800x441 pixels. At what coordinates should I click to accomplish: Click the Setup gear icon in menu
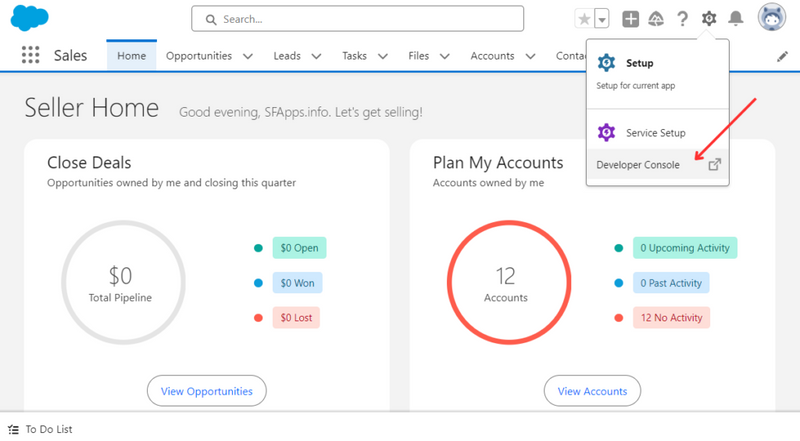click(606, 63)
